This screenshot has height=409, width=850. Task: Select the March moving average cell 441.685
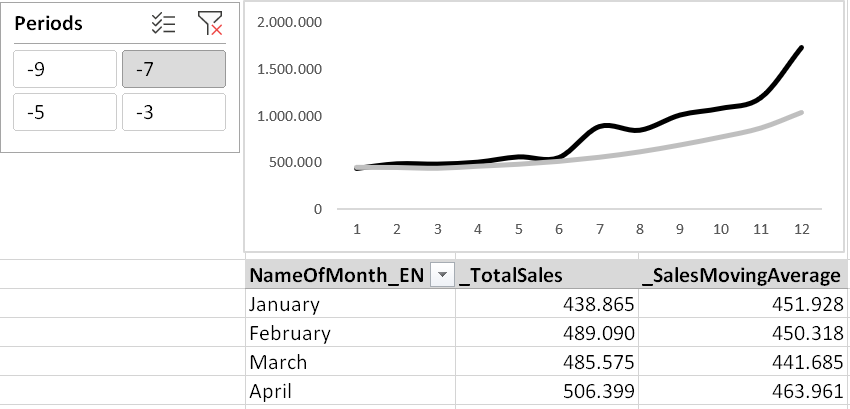[x=744, y=361]
